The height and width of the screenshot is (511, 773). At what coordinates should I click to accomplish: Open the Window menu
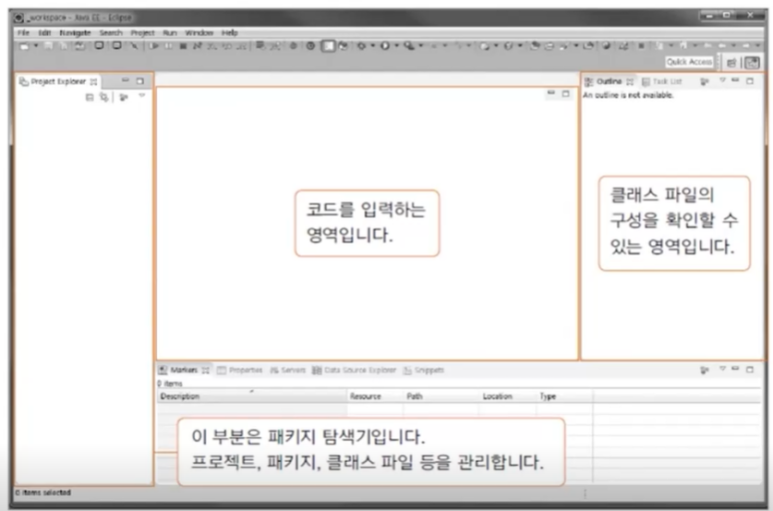(199, 33)
